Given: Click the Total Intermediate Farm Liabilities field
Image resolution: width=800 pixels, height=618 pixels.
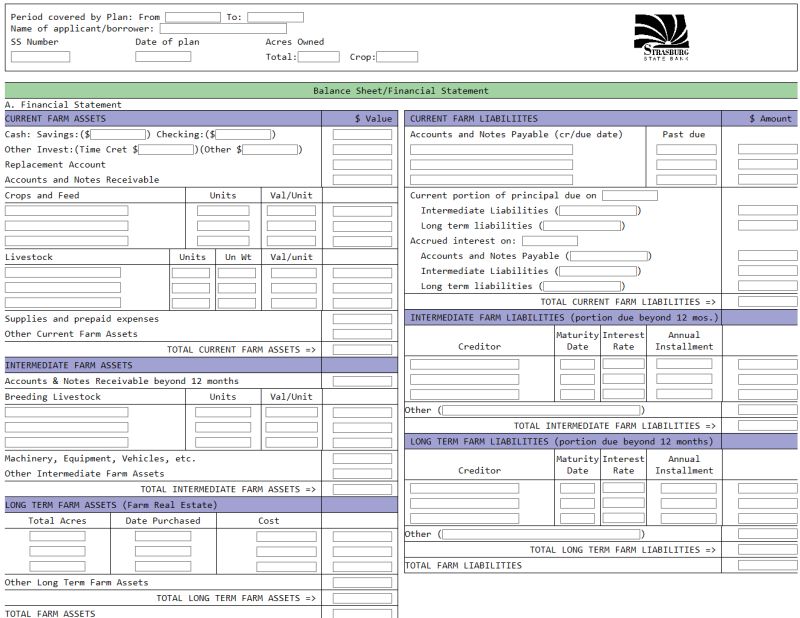Looking at the screenshot, I should pyautogui.click(x=767, y=426).
